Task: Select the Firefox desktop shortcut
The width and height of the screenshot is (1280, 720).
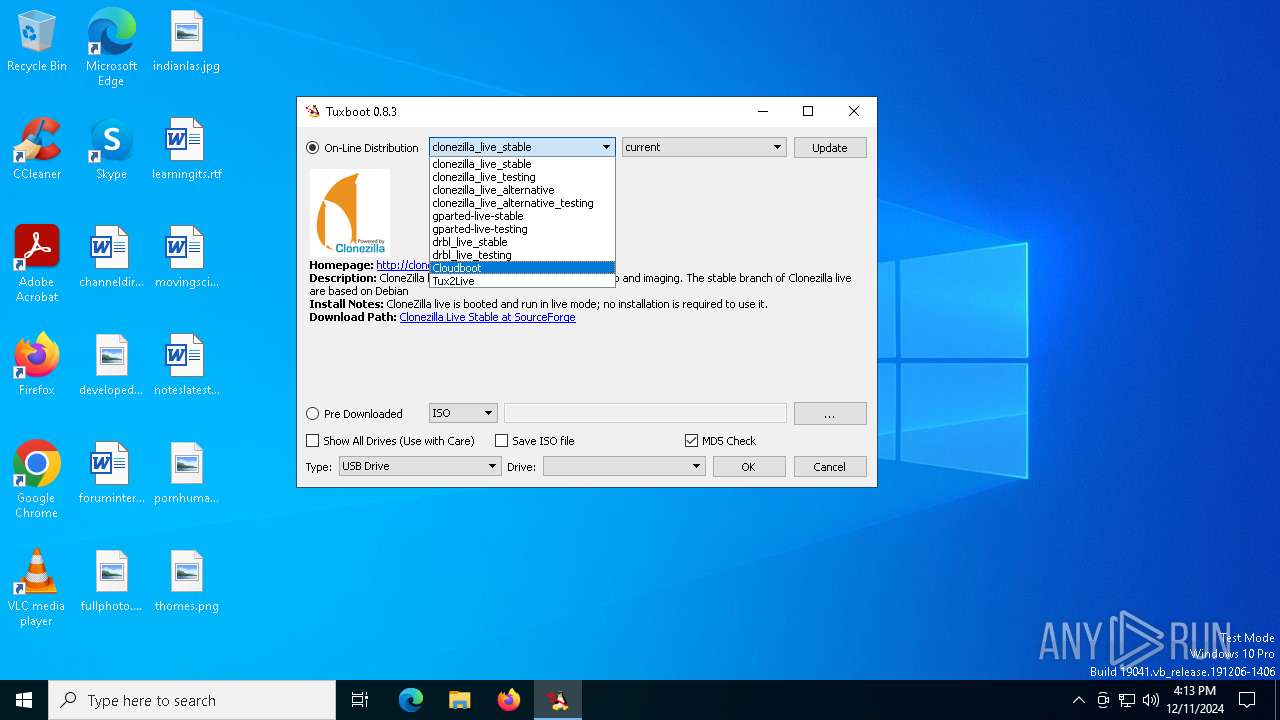Action: pos(37,366)
